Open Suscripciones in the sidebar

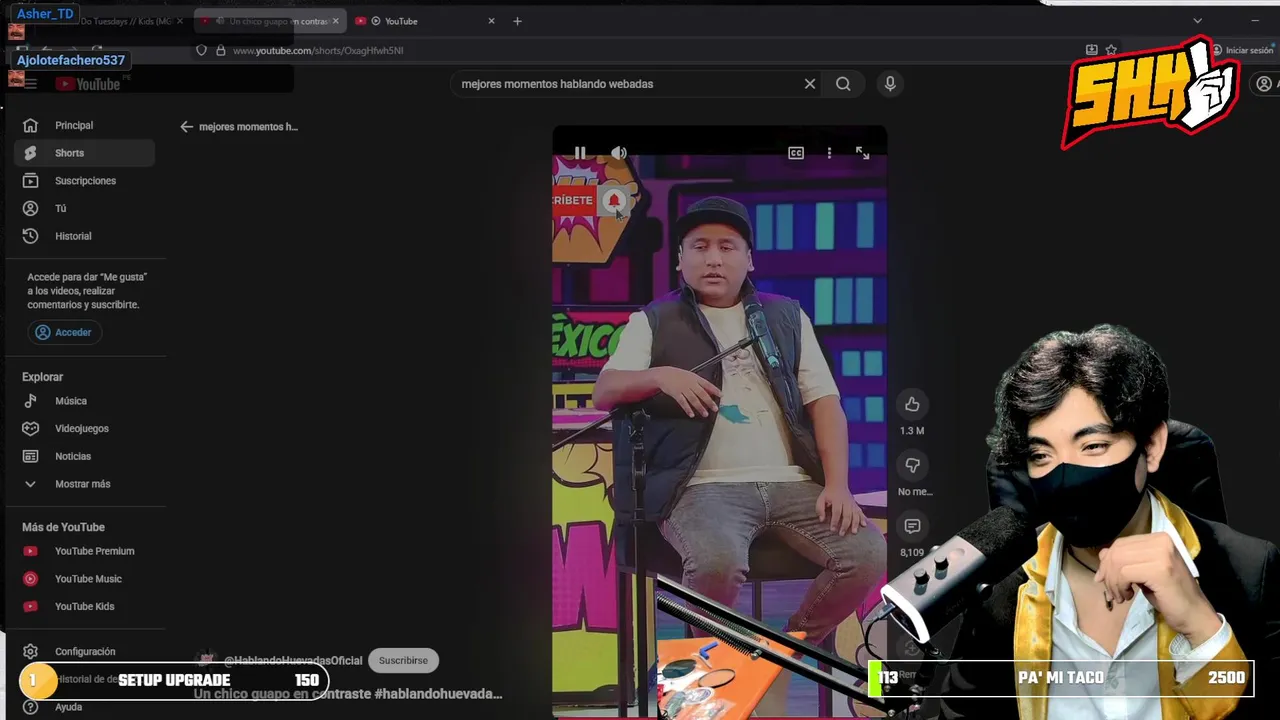point(84,181)
